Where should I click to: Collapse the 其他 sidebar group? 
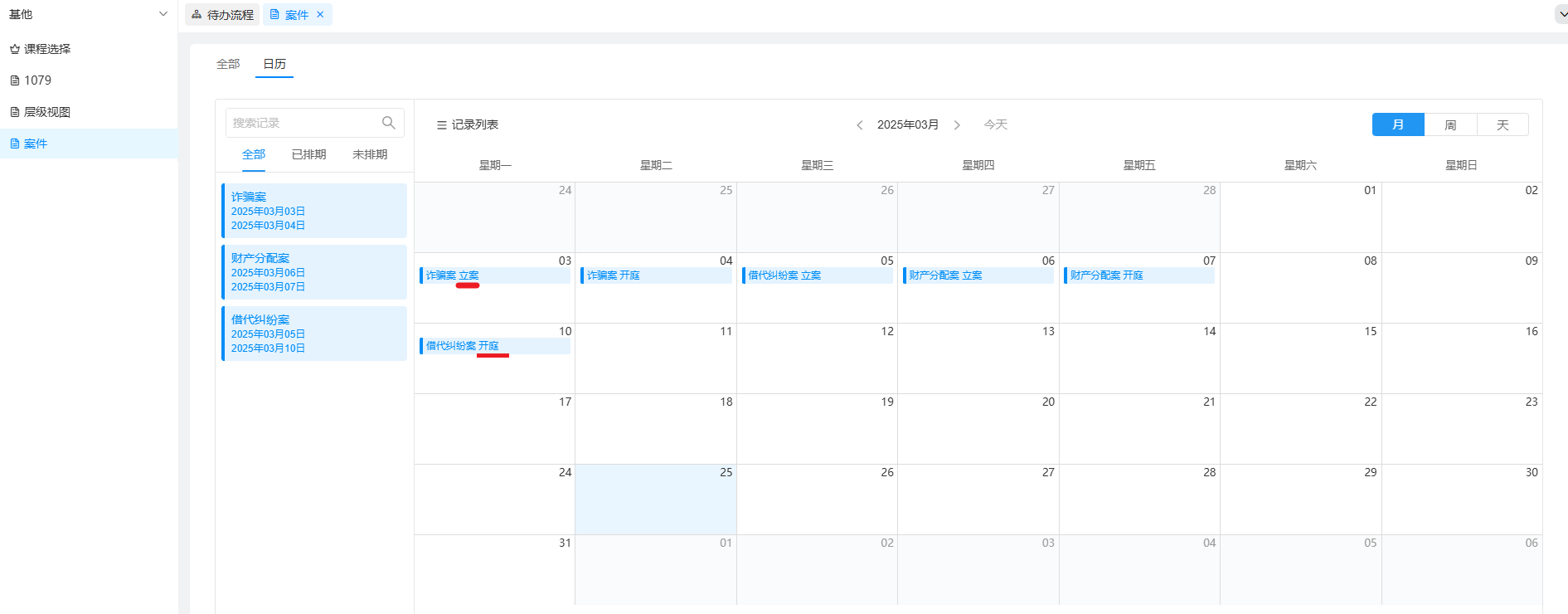(163, 14)
